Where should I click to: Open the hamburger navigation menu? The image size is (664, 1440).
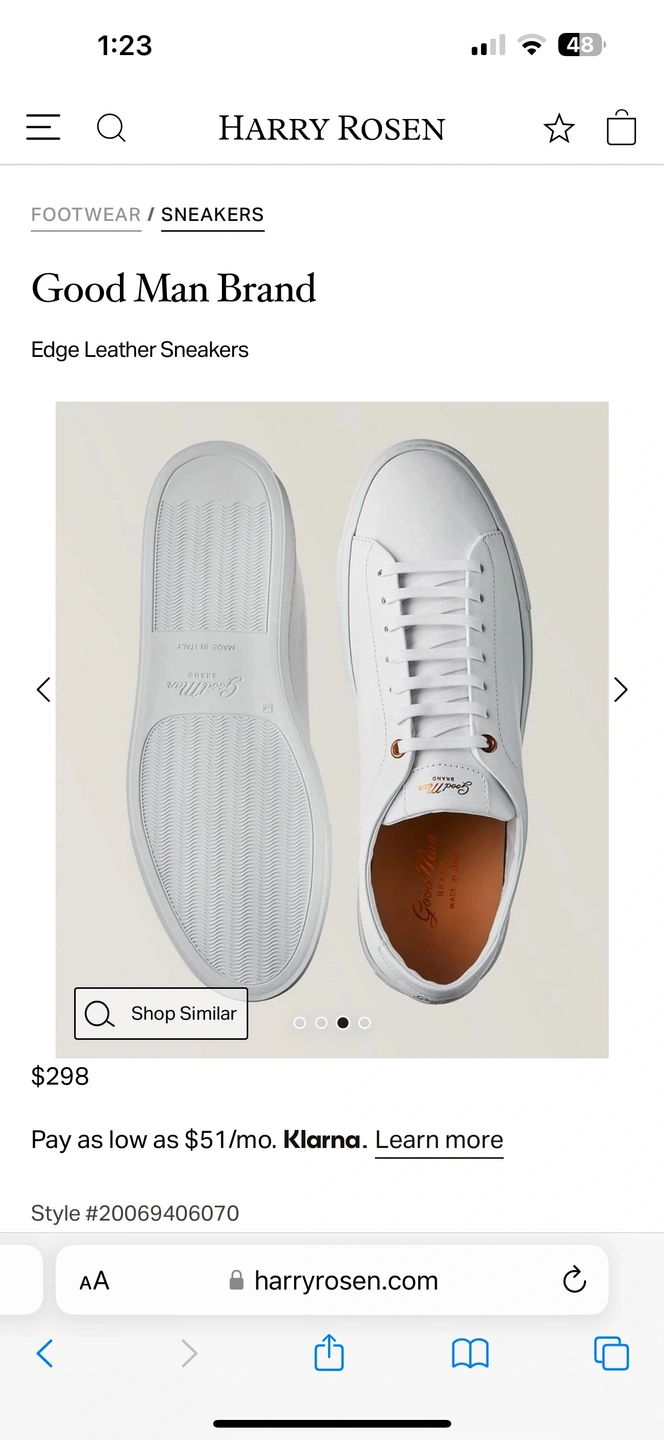tap(43, 127)
